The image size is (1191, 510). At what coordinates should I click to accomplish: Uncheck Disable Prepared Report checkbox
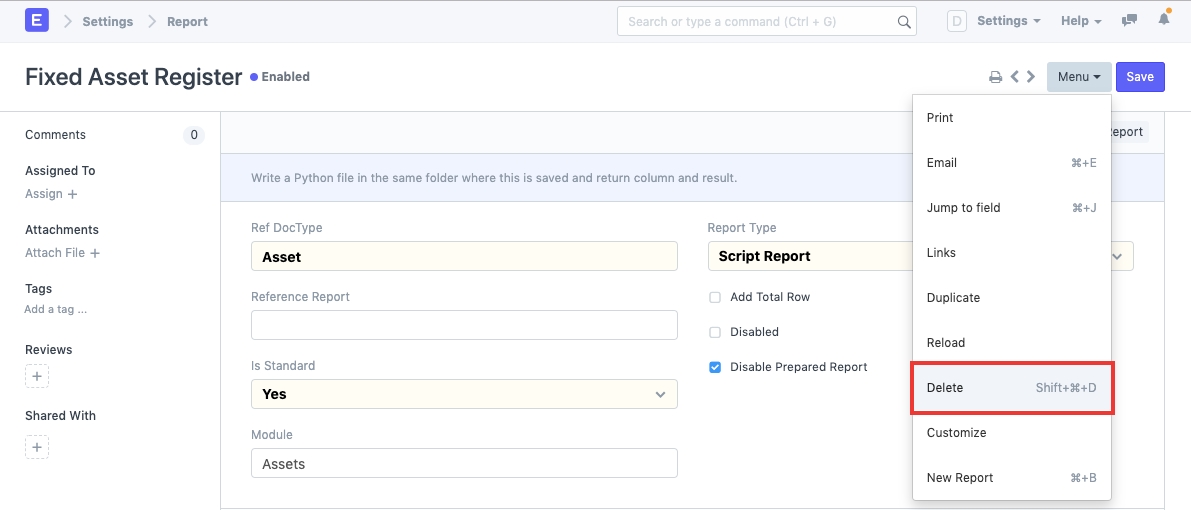(x=715, y=367)
